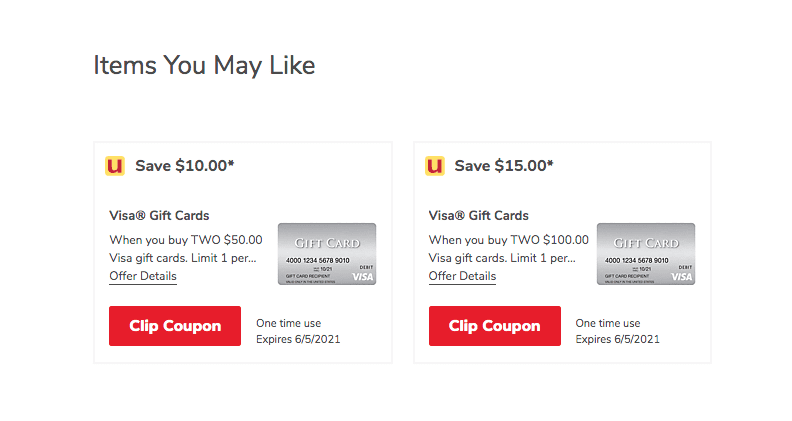Select the Save $10.00* heading
This screenshot has height=421, width=792.
185,166
